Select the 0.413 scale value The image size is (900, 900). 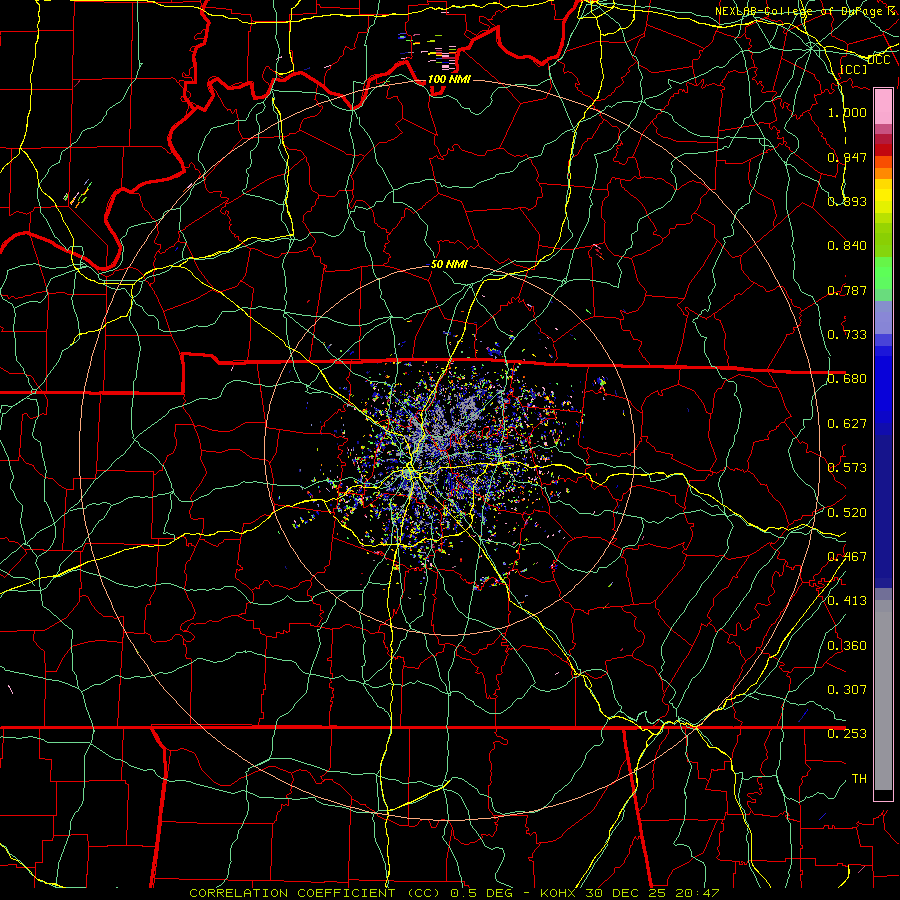847,600
